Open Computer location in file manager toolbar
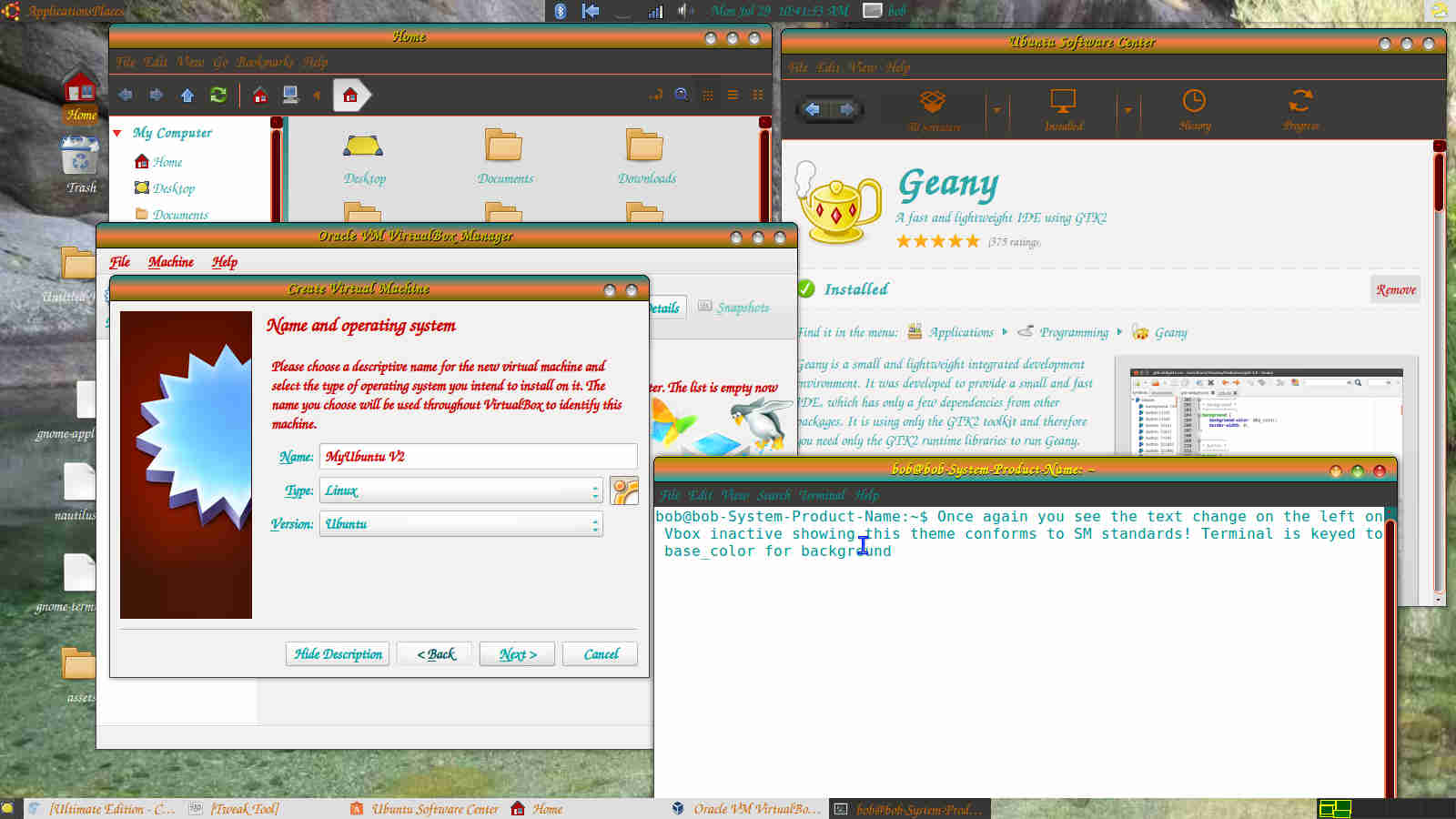Viewport: 1456px width, 819px height. [291, 95]
